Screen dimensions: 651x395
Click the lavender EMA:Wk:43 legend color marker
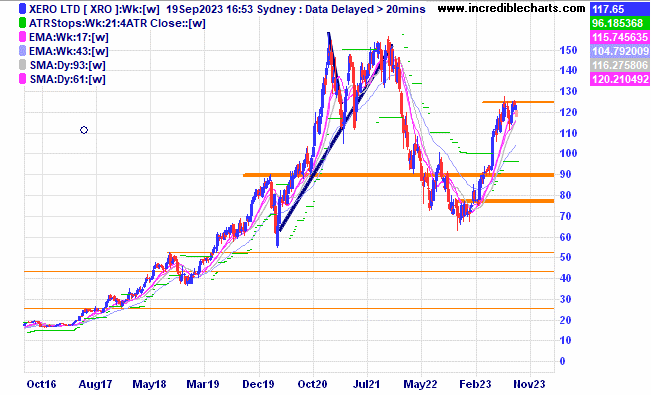(x=22, y=51)
